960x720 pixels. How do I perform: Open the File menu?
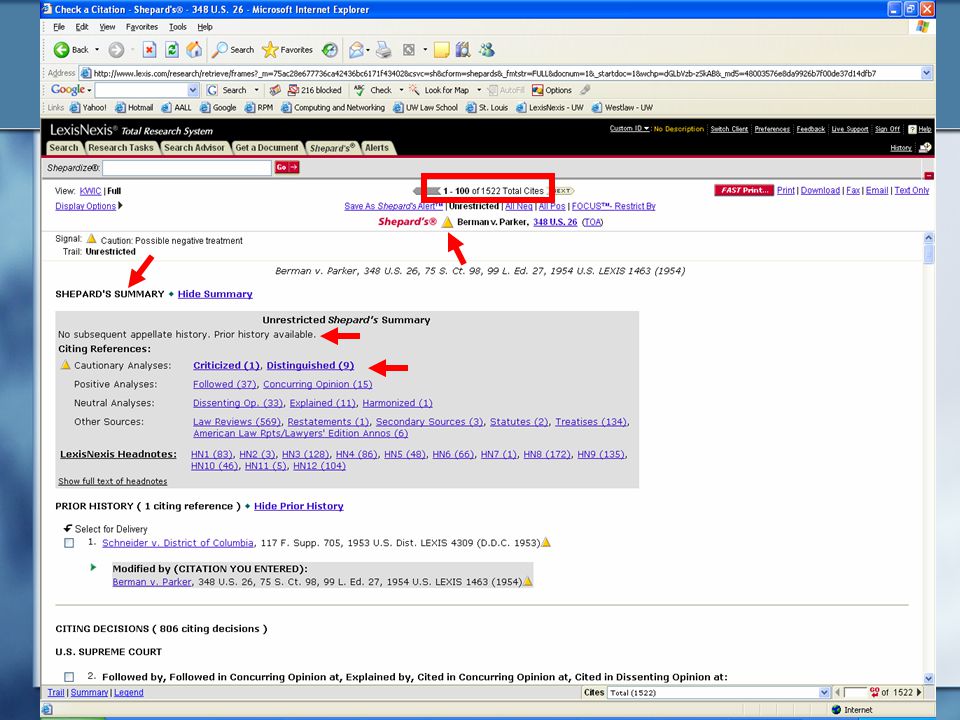pyautogui.click(x=59, y=27)
